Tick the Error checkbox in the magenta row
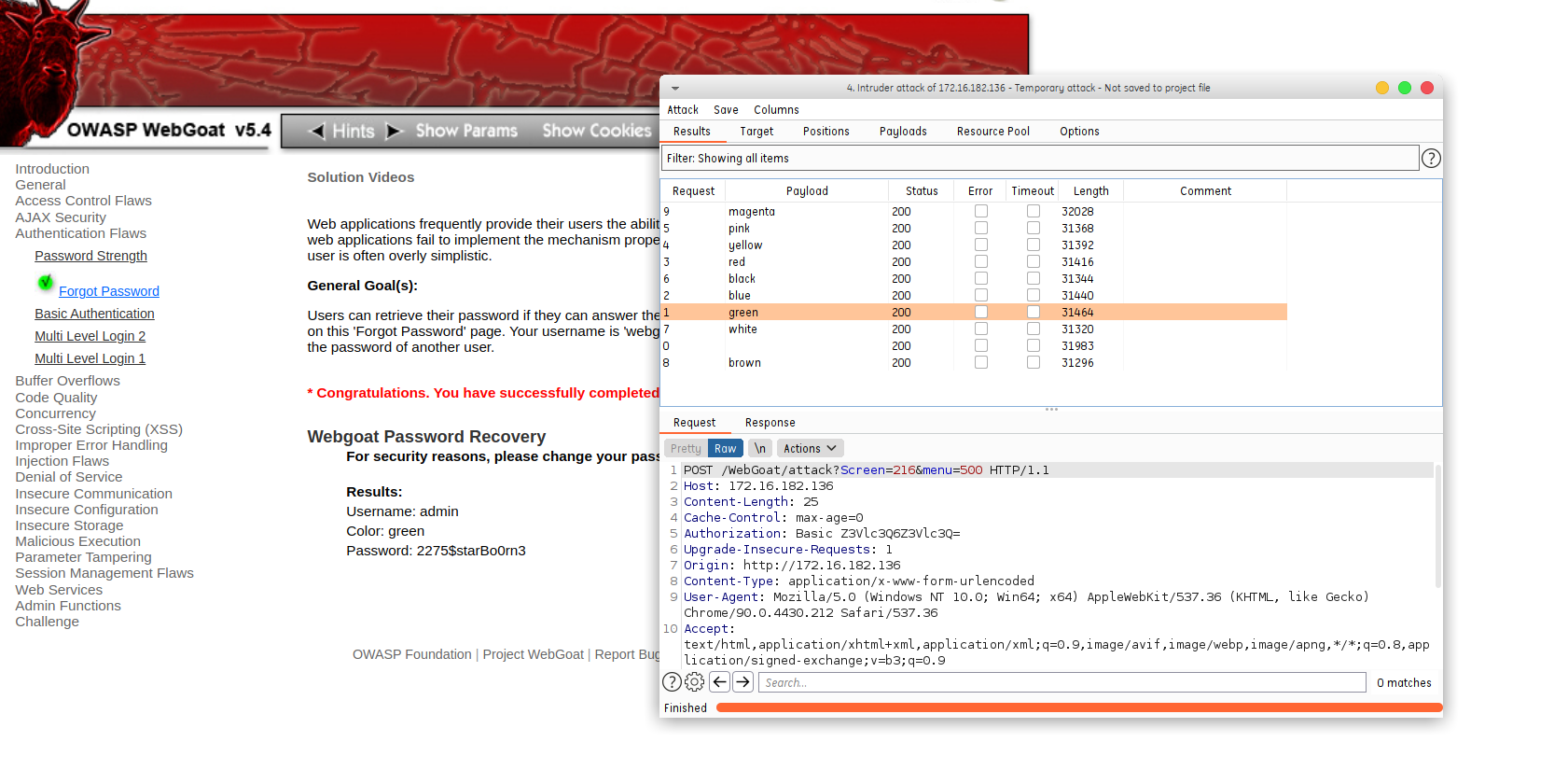The width and height of the screenshot is (1568, 784). click(981, 212)
